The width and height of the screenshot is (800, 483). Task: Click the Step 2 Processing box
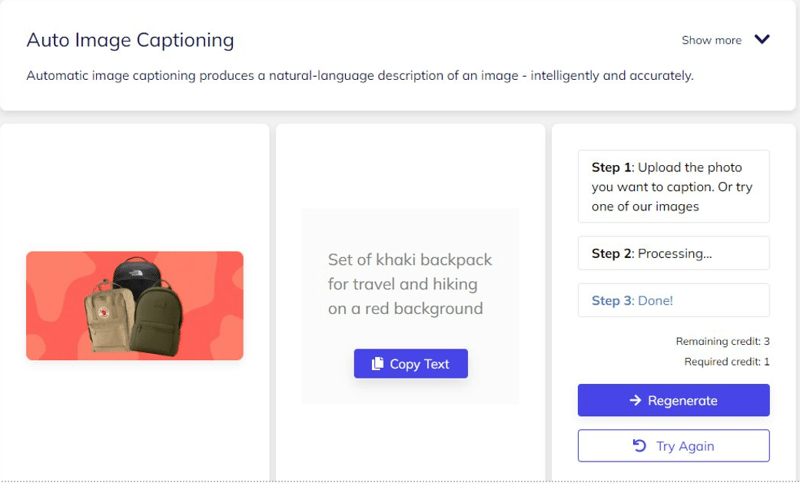pyautogui.click(x=673, y=253)
